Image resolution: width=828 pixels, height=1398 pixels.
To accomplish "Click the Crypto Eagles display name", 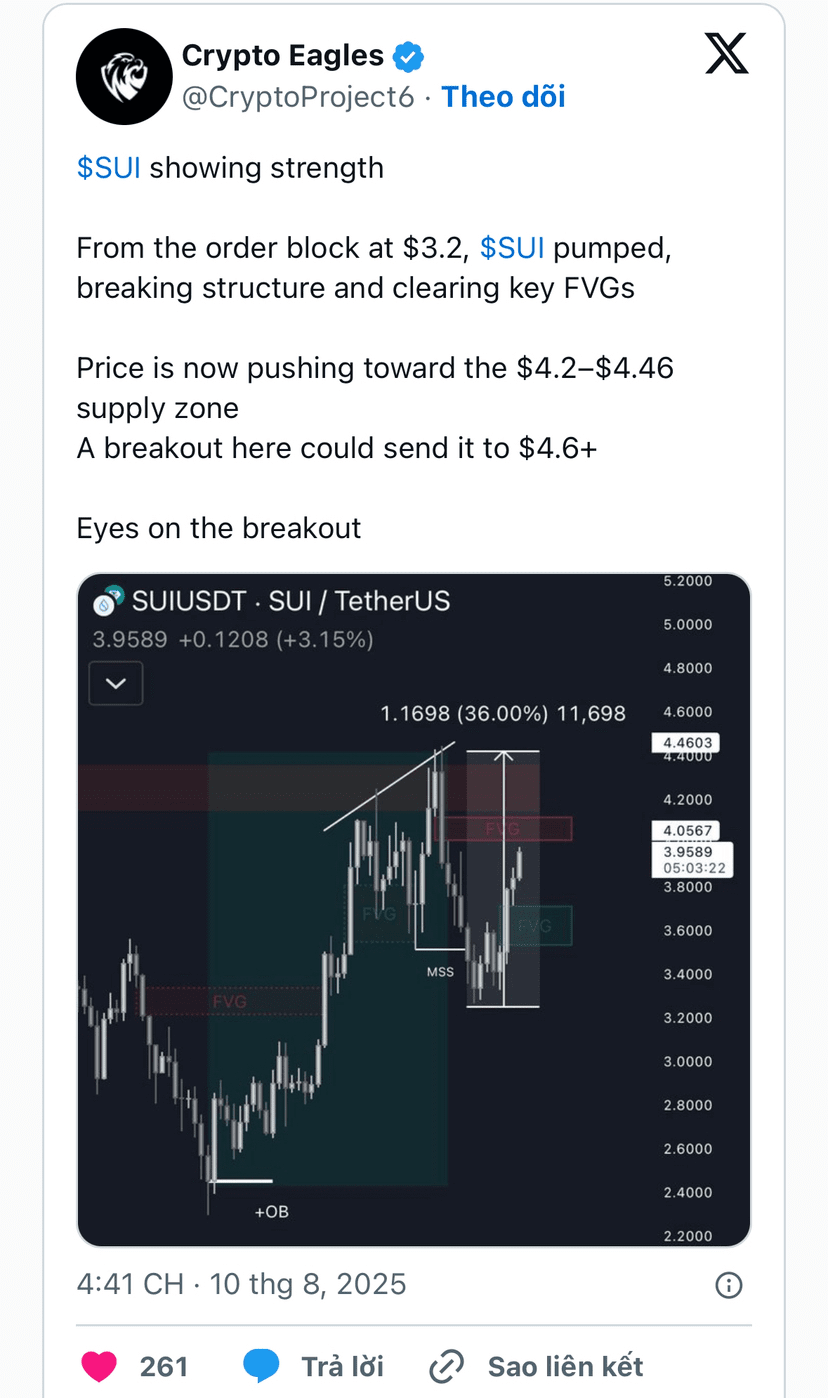I will 283,56.
